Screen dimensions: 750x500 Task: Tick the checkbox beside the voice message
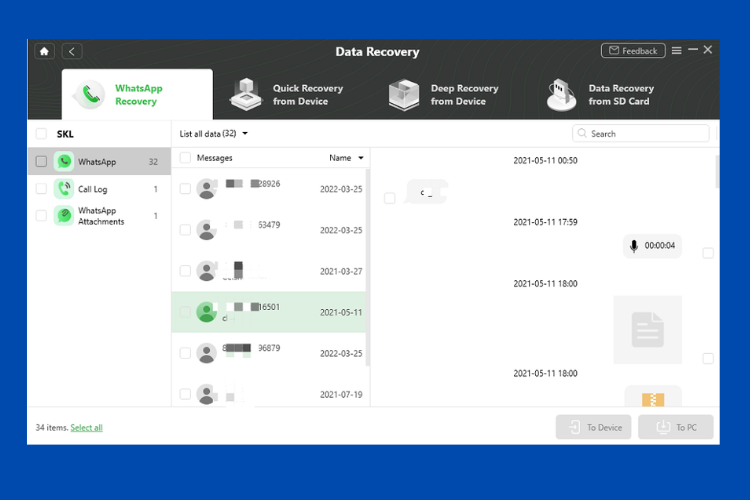[x=708, y=253]
